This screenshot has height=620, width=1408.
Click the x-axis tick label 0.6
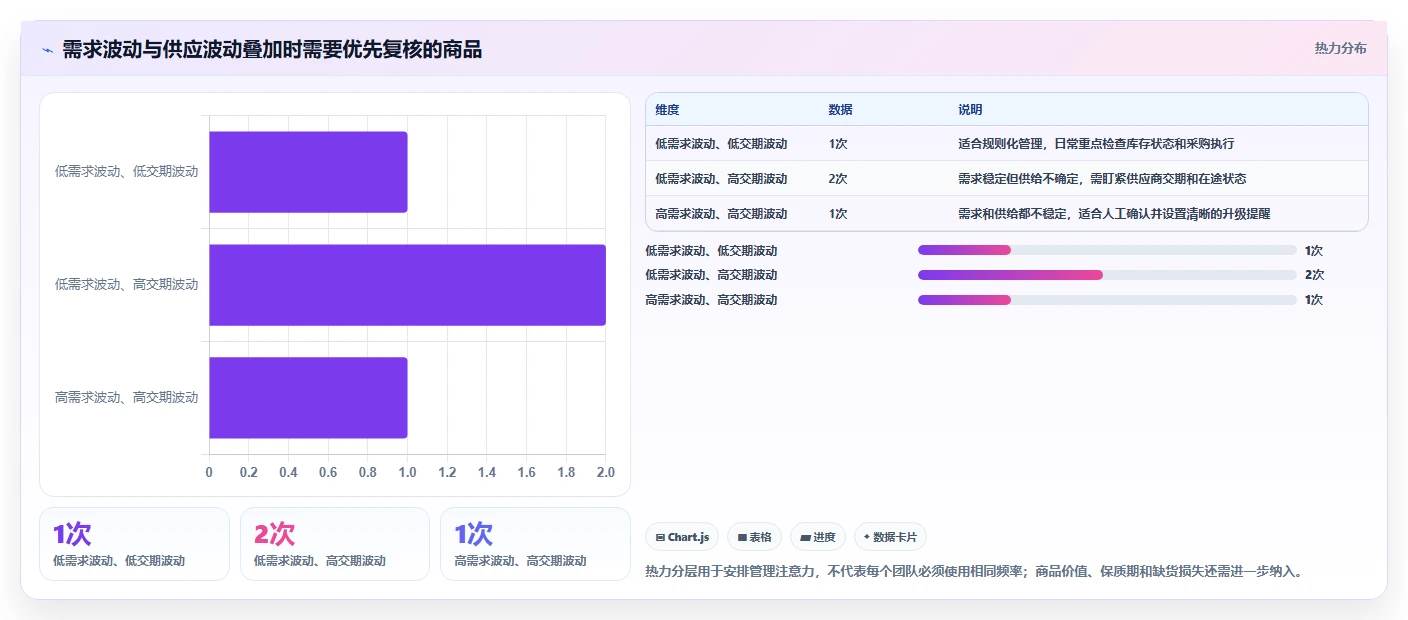(x=328, y=472)
